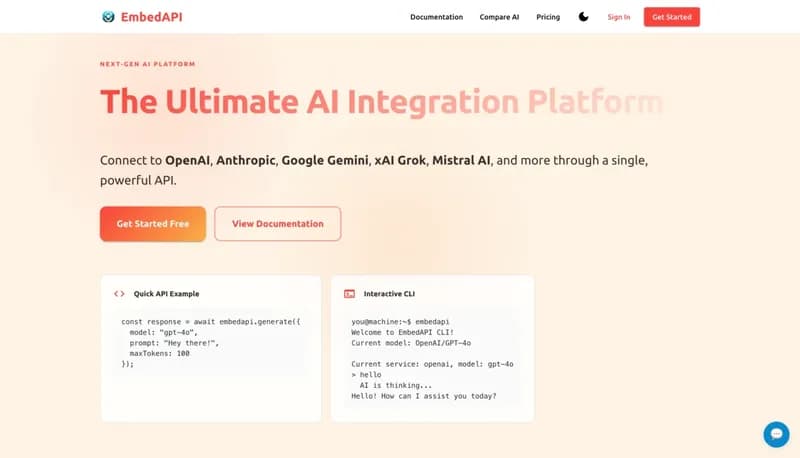Toggle dark mode with the moon icon
This screenshot has height=458, width=800.
click(583, 17)
